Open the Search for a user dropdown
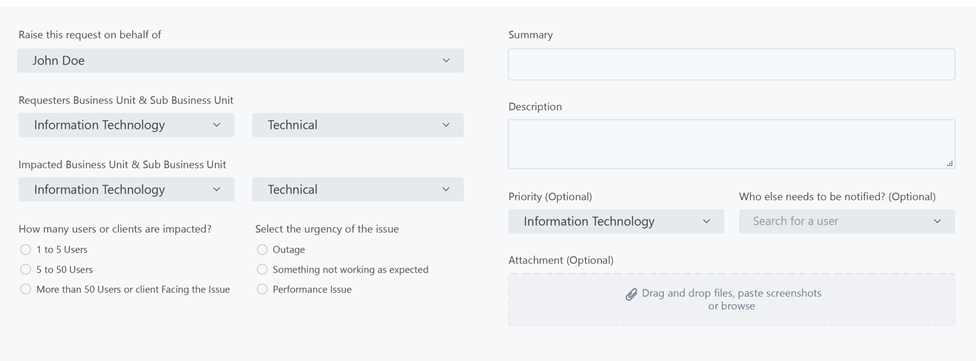 [x=847, y=222]
